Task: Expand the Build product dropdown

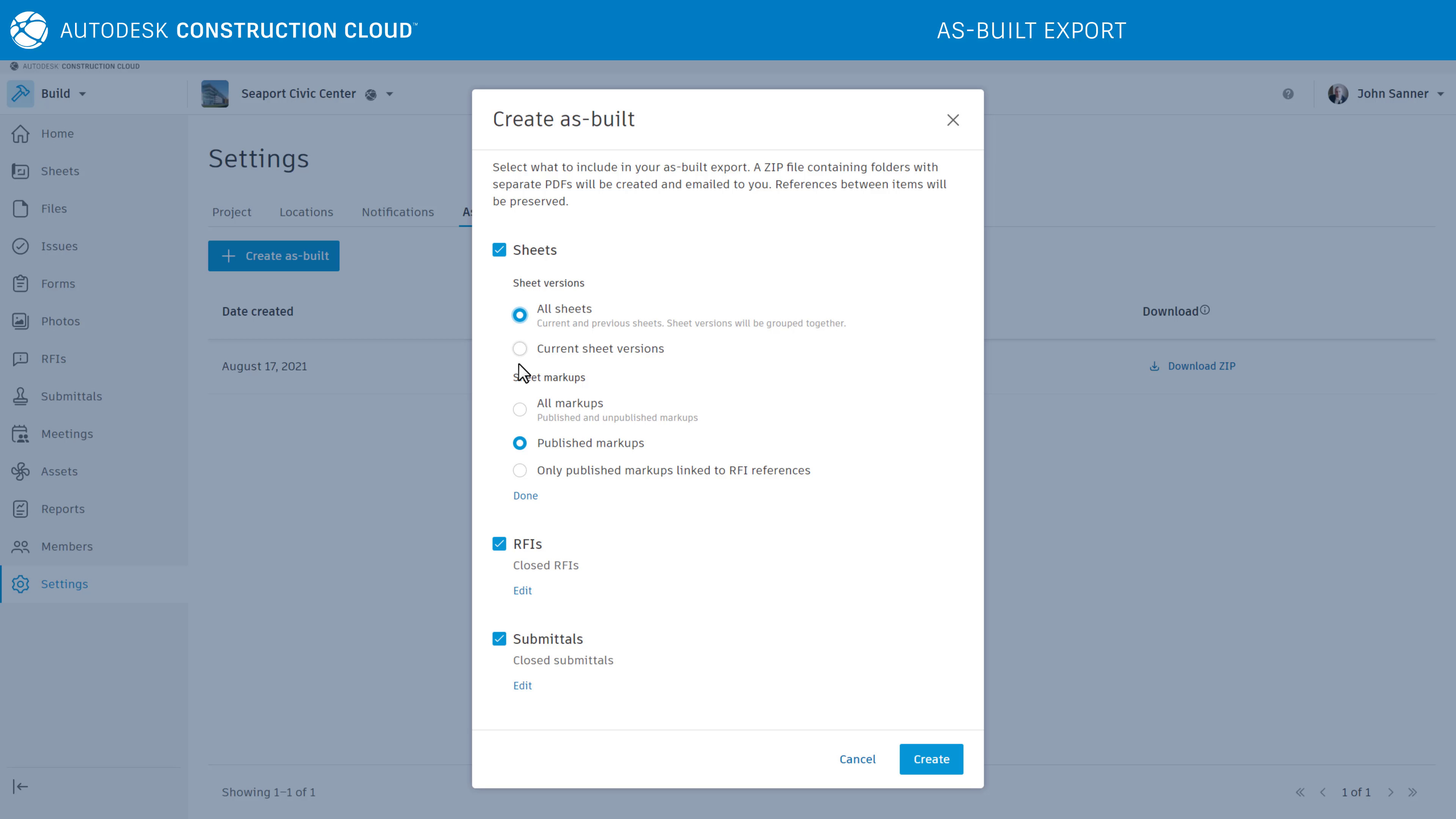Action: pyautogui.click(x=83, y=94)
